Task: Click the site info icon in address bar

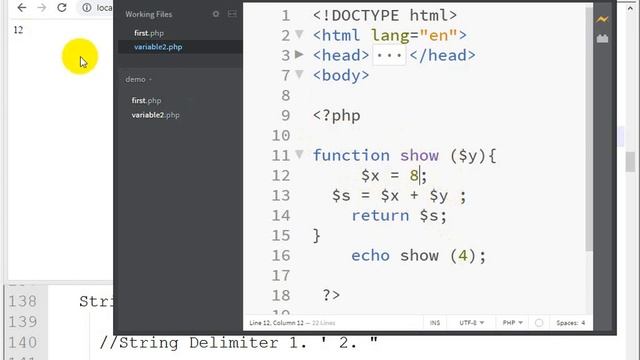Action: pos(87,8)
